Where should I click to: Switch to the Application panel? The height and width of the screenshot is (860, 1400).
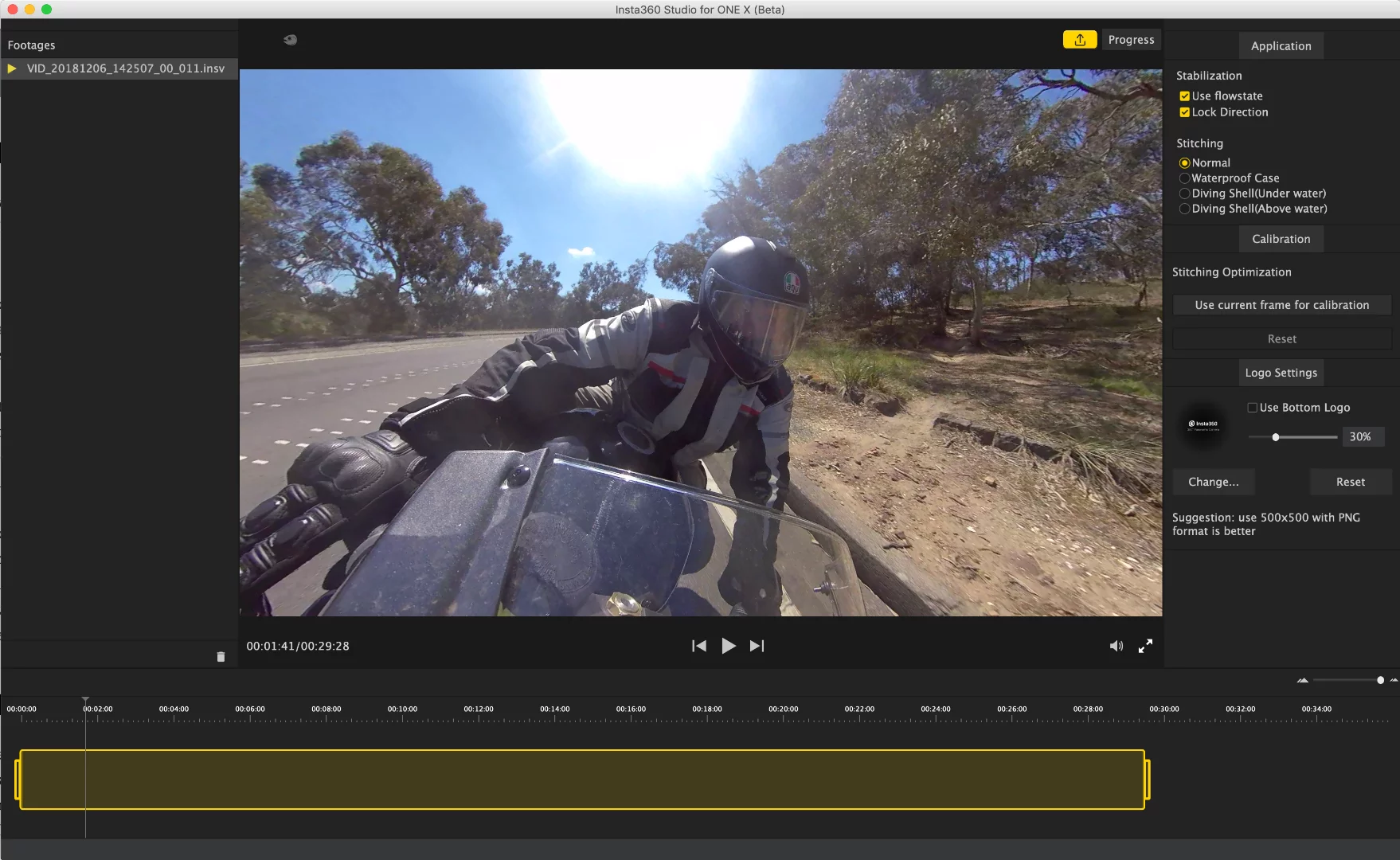(1281, 45)
